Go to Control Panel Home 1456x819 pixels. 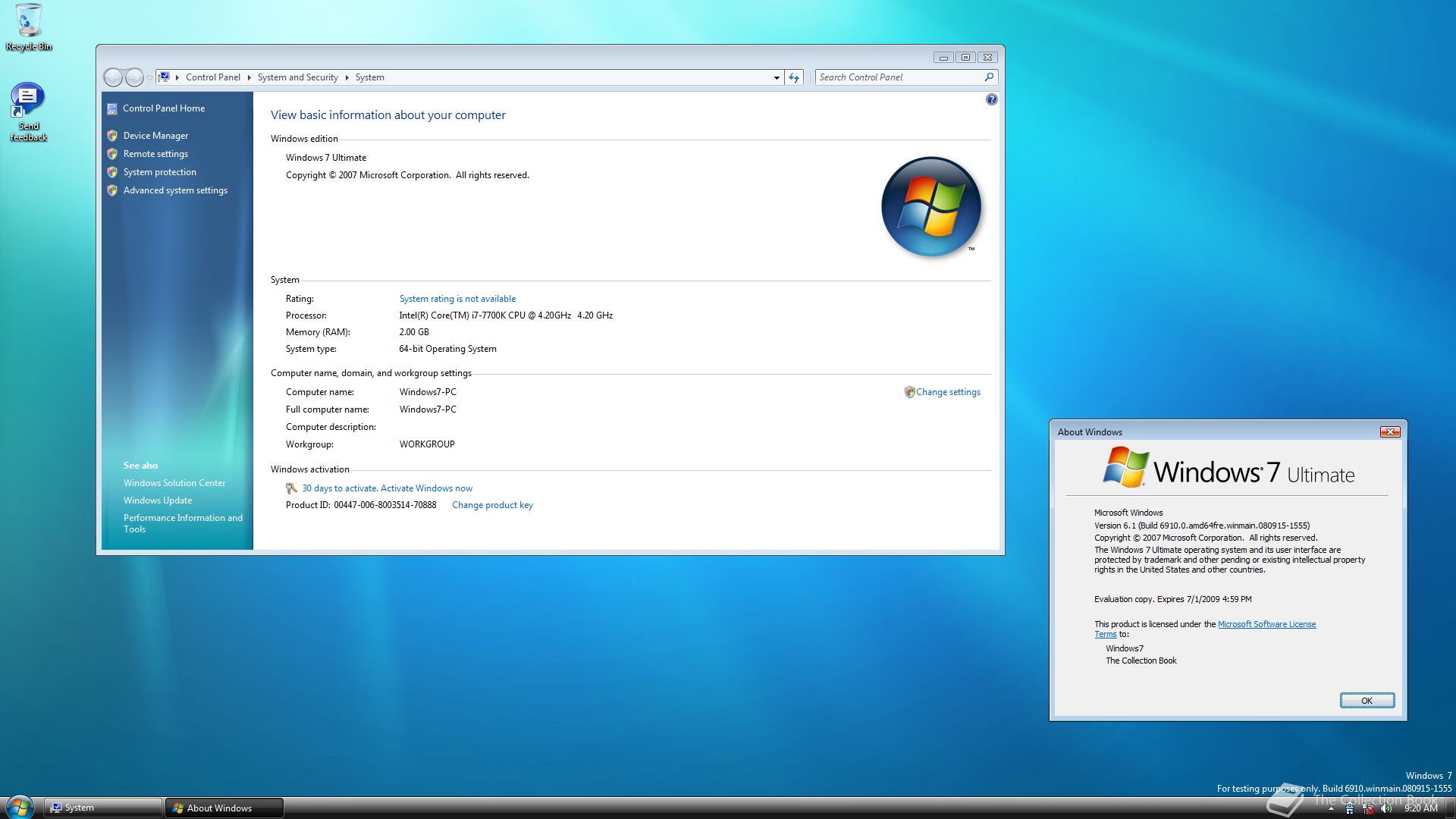tap(164, 108)
